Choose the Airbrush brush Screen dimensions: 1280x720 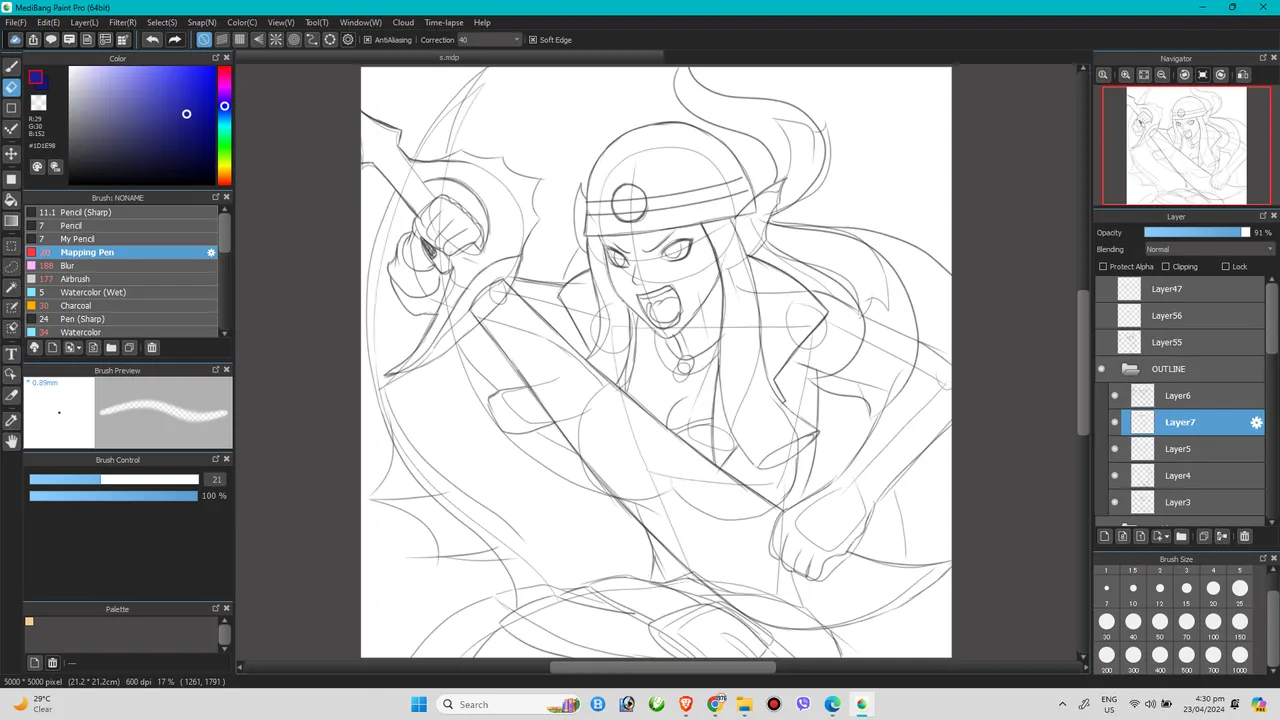pos(121,279)
